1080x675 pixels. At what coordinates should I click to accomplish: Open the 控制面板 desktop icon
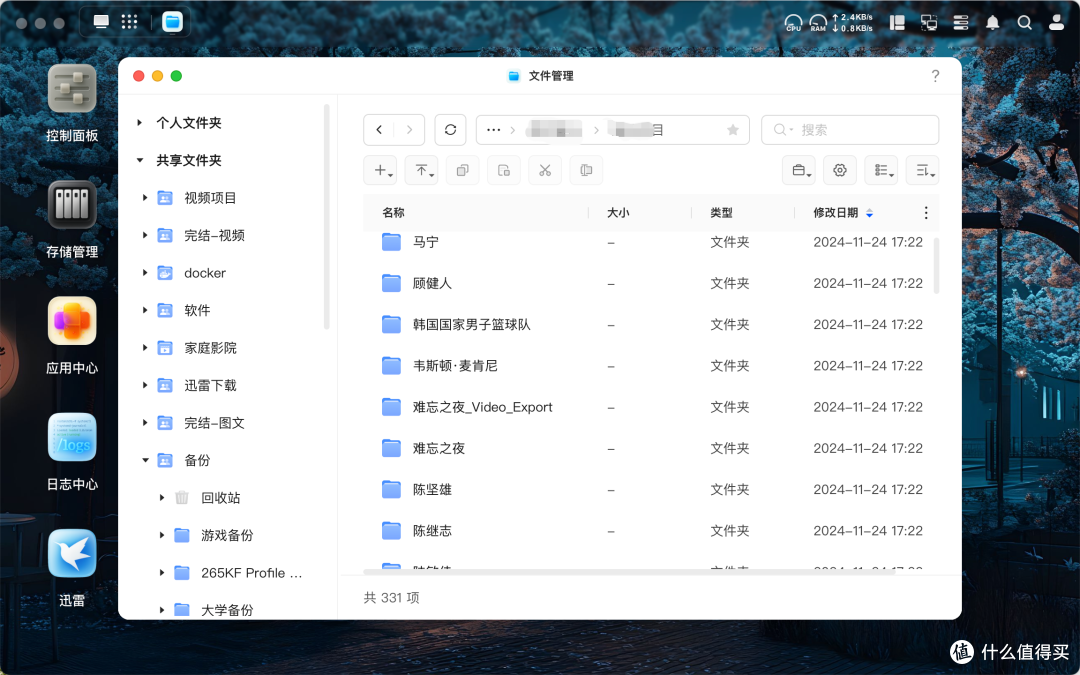tap(72, 89)
